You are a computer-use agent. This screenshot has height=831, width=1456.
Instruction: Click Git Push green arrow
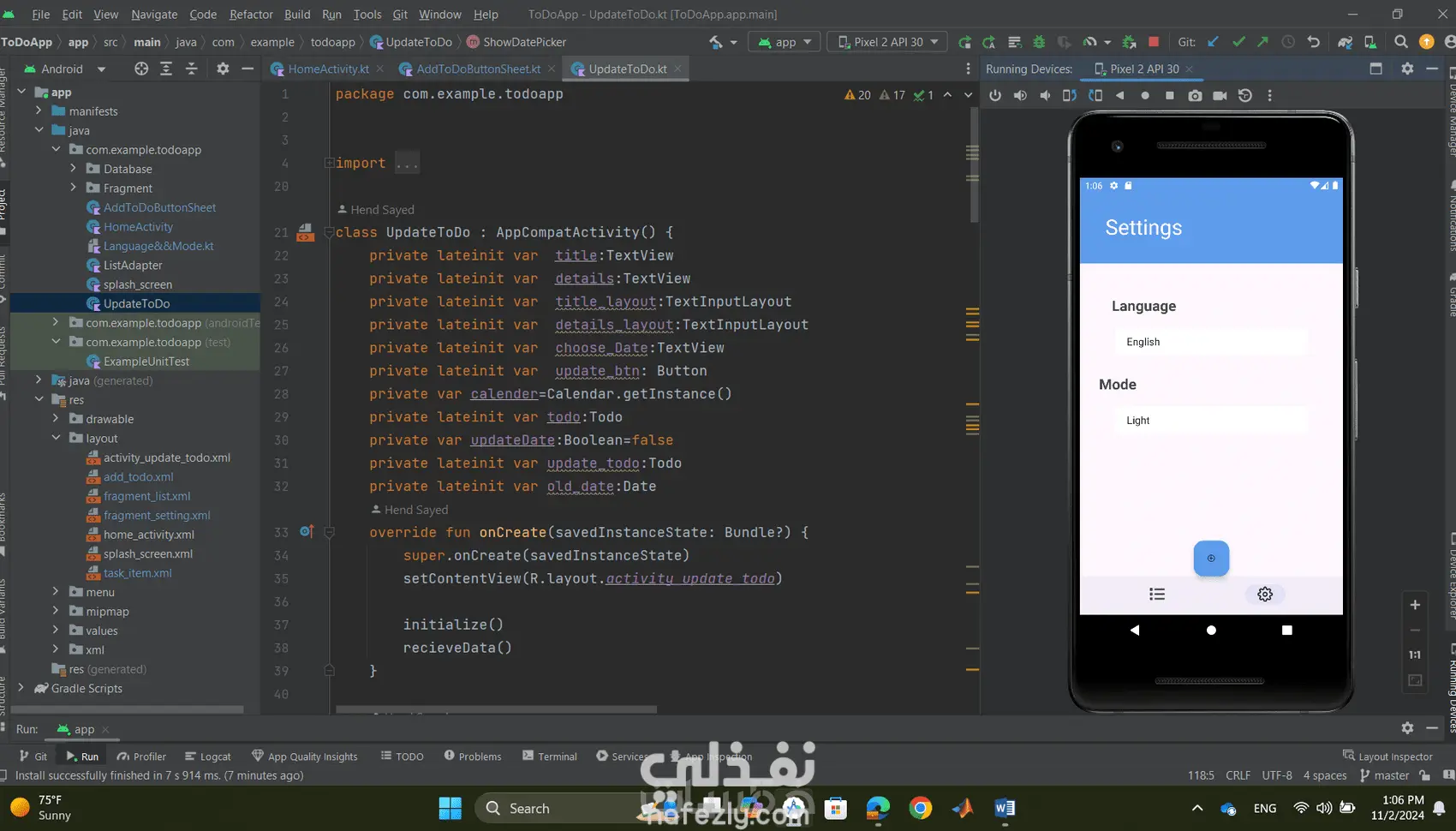coord(1263,42)
